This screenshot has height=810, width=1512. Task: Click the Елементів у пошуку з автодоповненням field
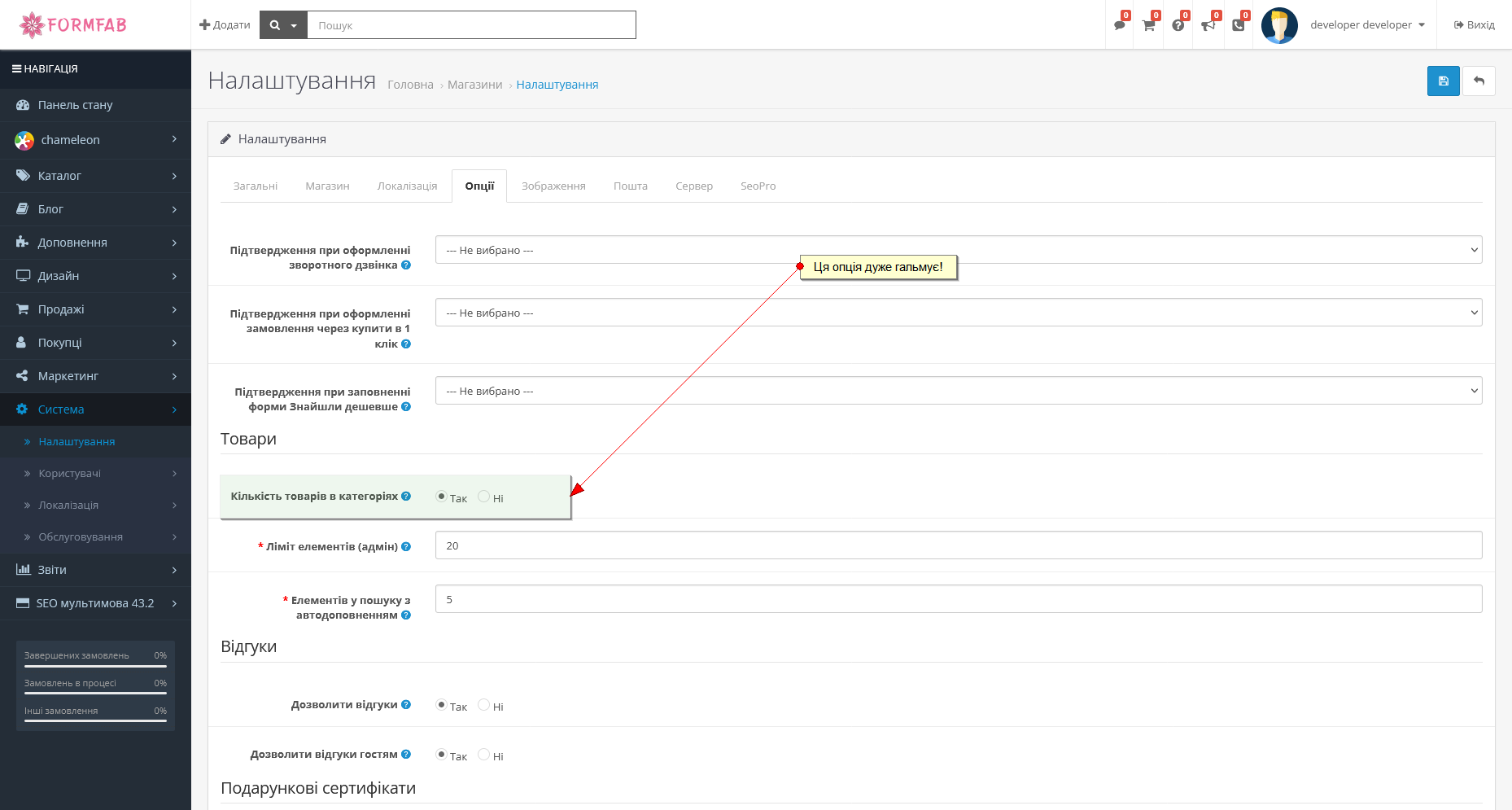click(959, 599)
